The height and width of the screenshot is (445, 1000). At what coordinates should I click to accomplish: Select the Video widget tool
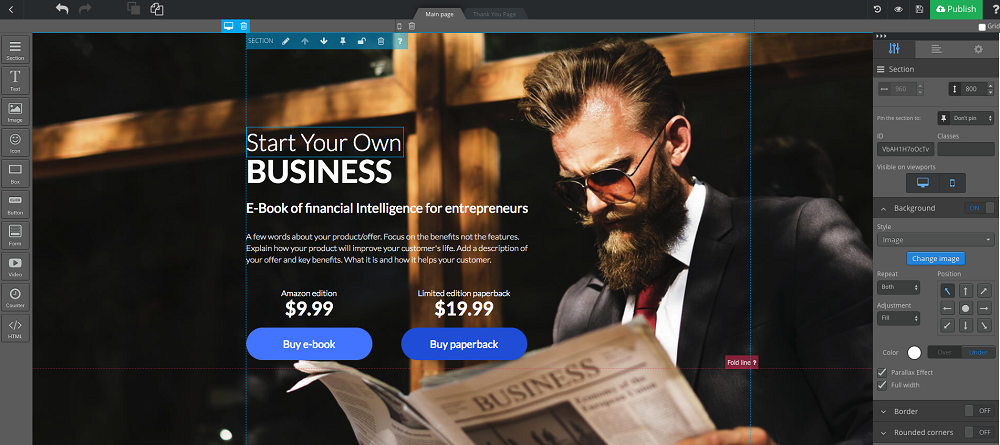(15, 266)
